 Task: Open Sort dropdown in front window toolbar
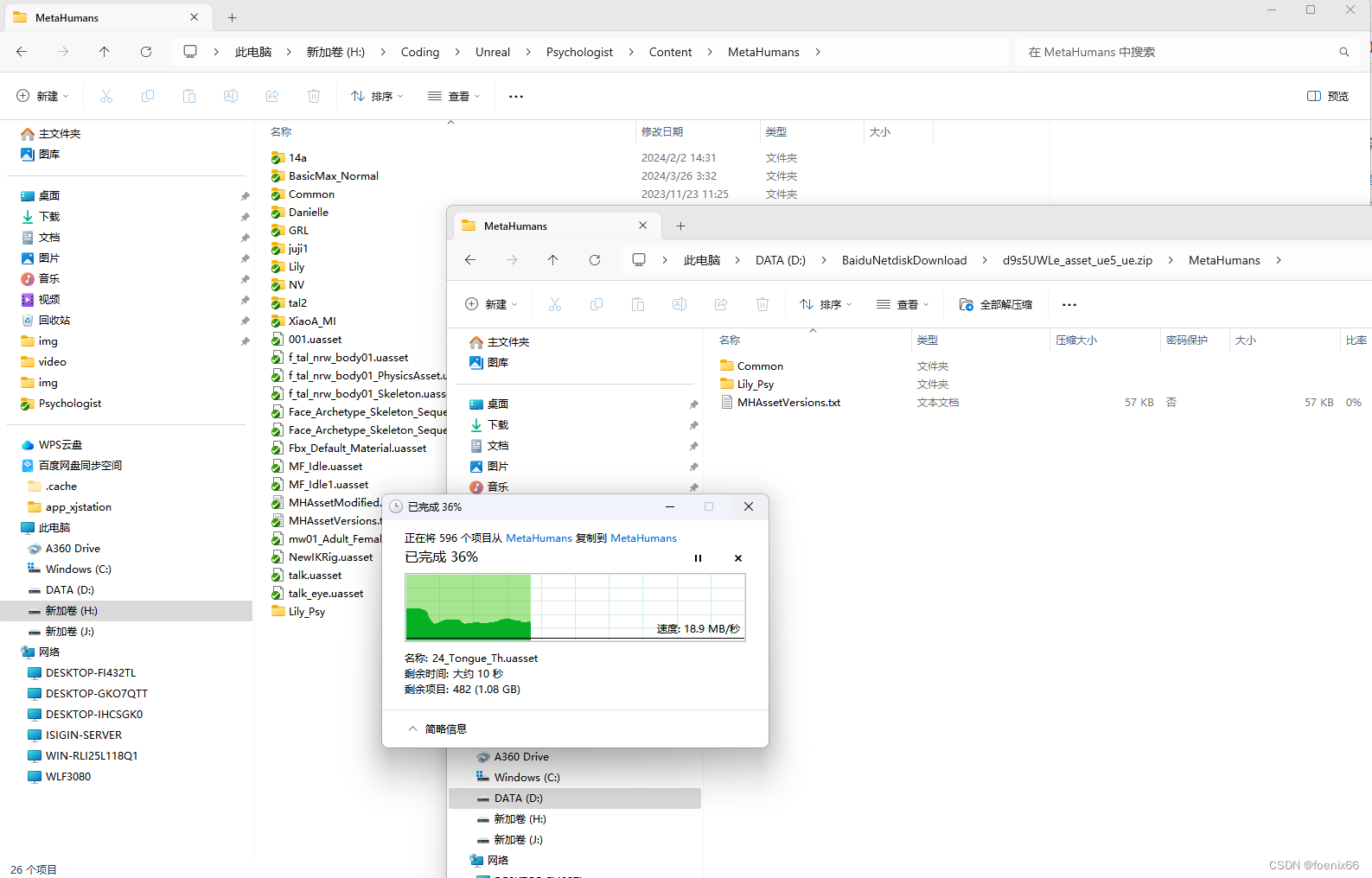[x=826, y=304]
